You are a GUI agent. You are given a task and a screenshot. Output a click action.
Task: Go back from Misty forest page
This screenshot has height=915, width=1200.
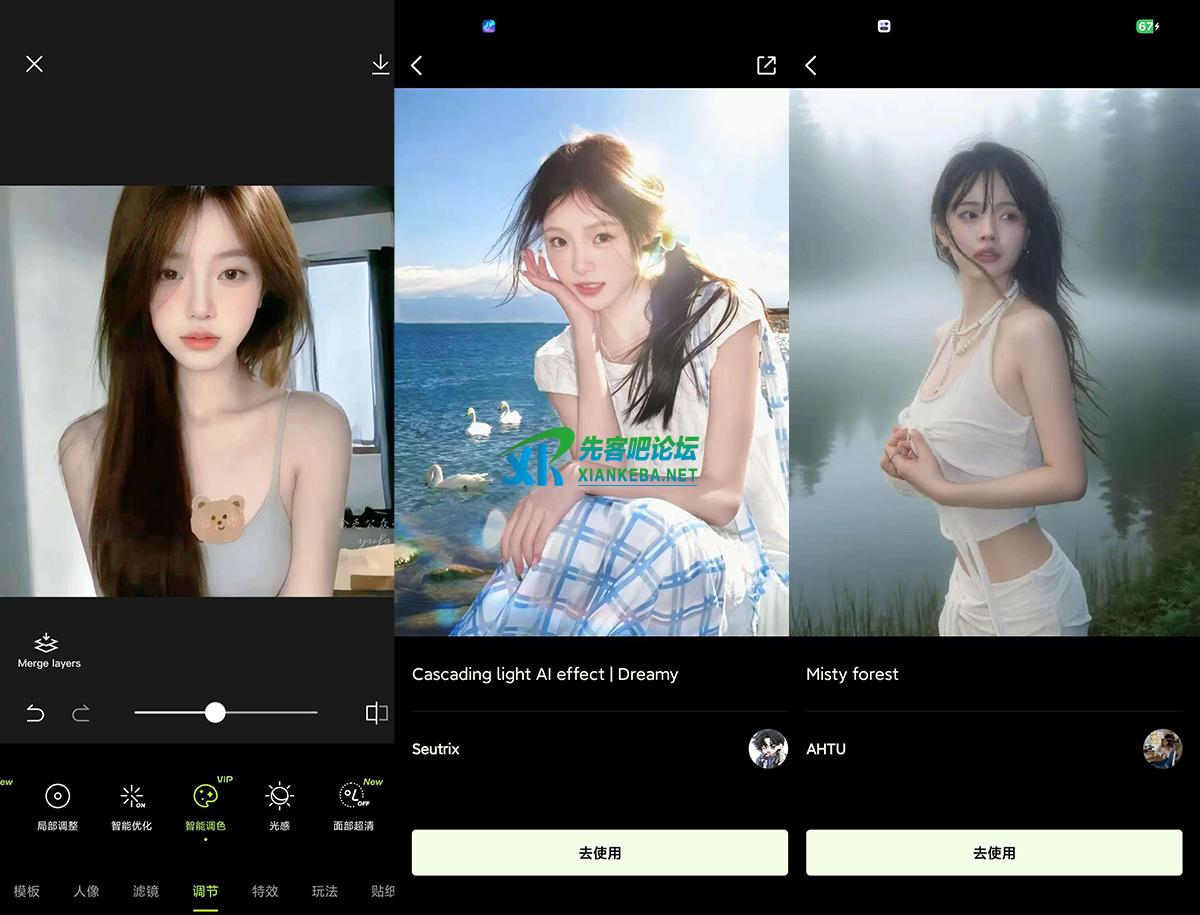click(811, 65)
